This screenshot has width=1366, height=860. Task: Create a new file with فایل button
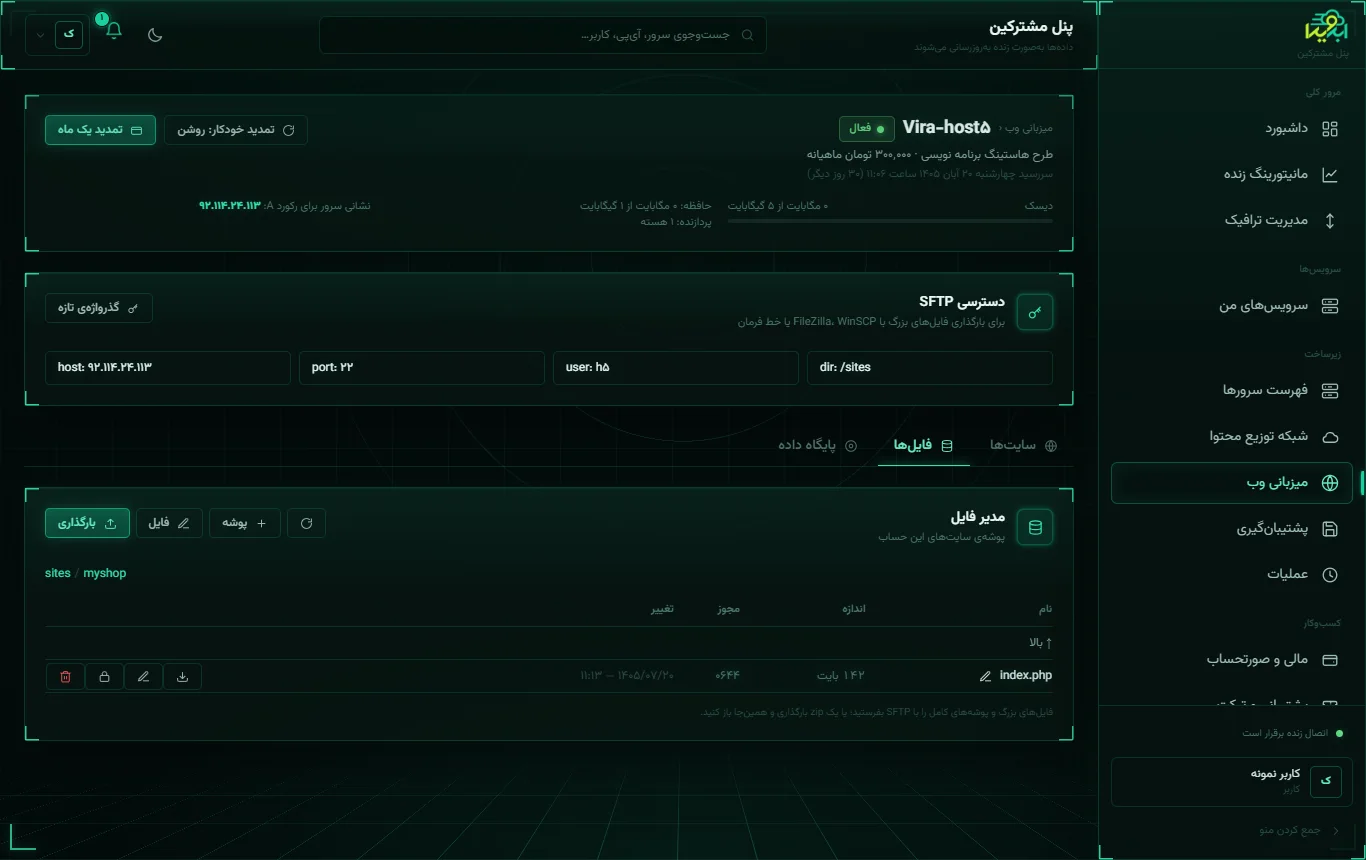pyautogui.click(x=169, y=523)
